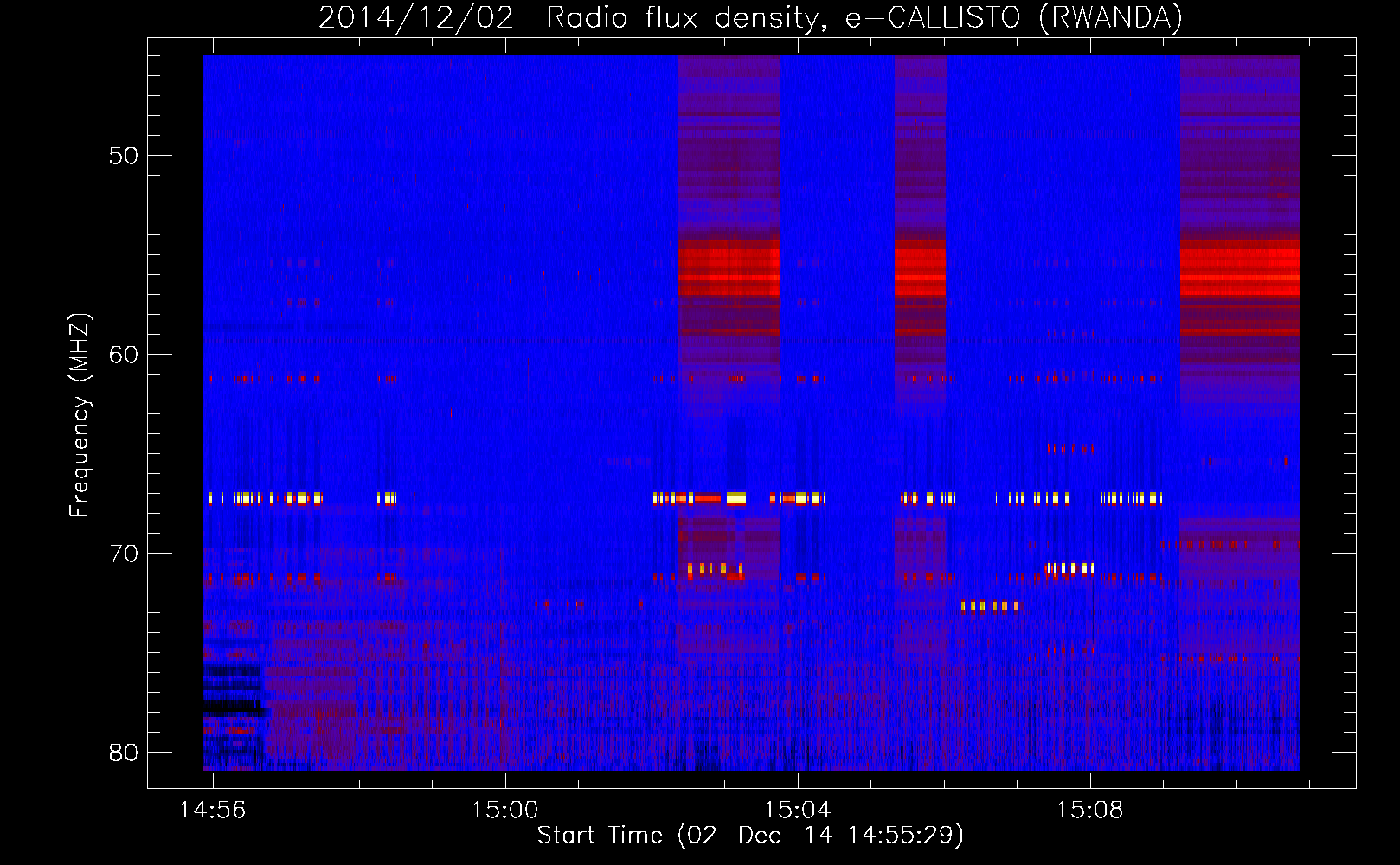Click the '15:04' time tick label

[797, 810]
